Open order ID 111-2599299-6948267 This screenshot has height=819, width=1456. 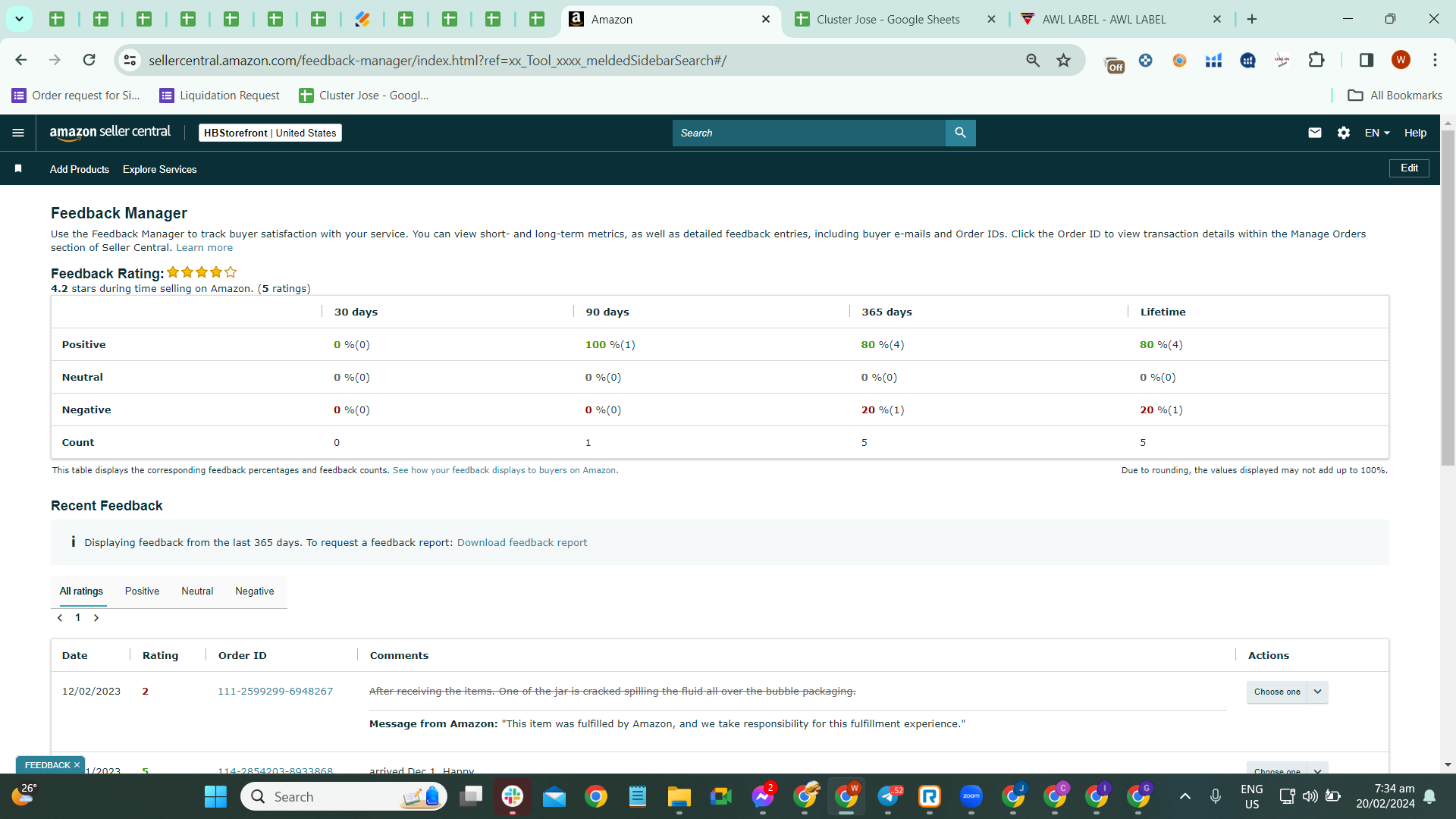click(x=275, y=691)
